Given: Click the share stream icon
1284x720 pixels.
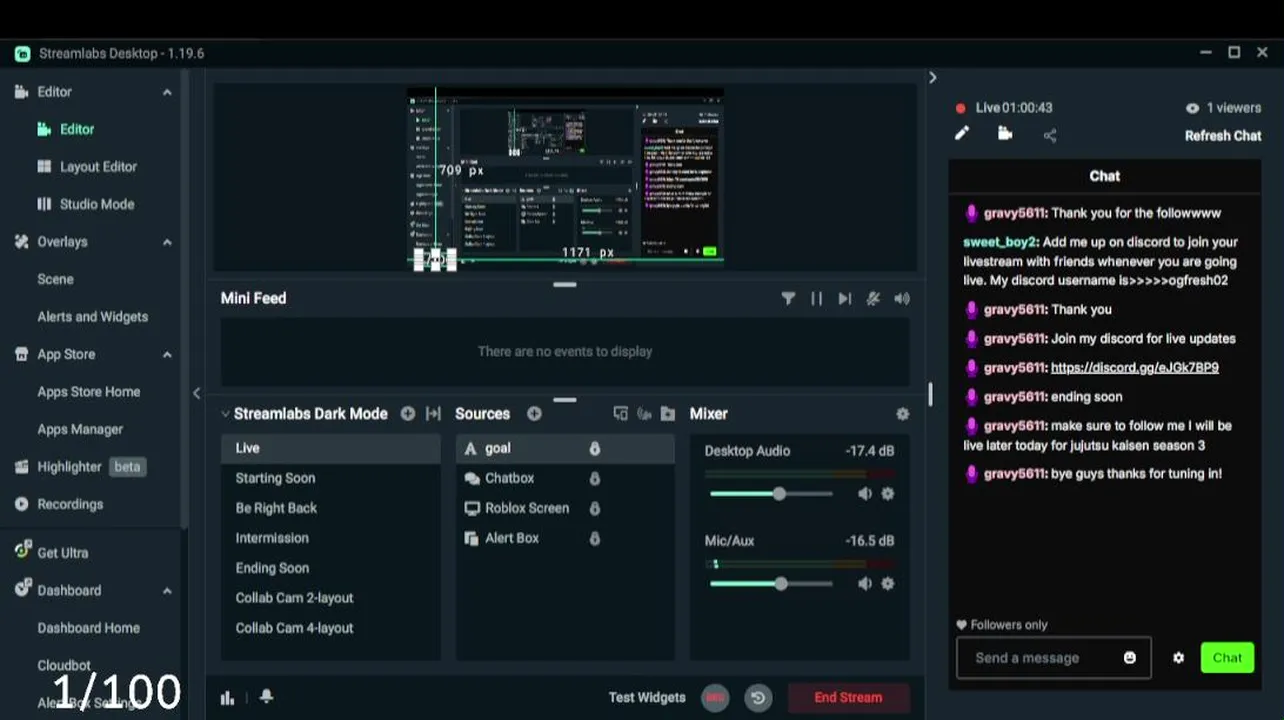Looking at the screenshot, I should pos(1049,135).
